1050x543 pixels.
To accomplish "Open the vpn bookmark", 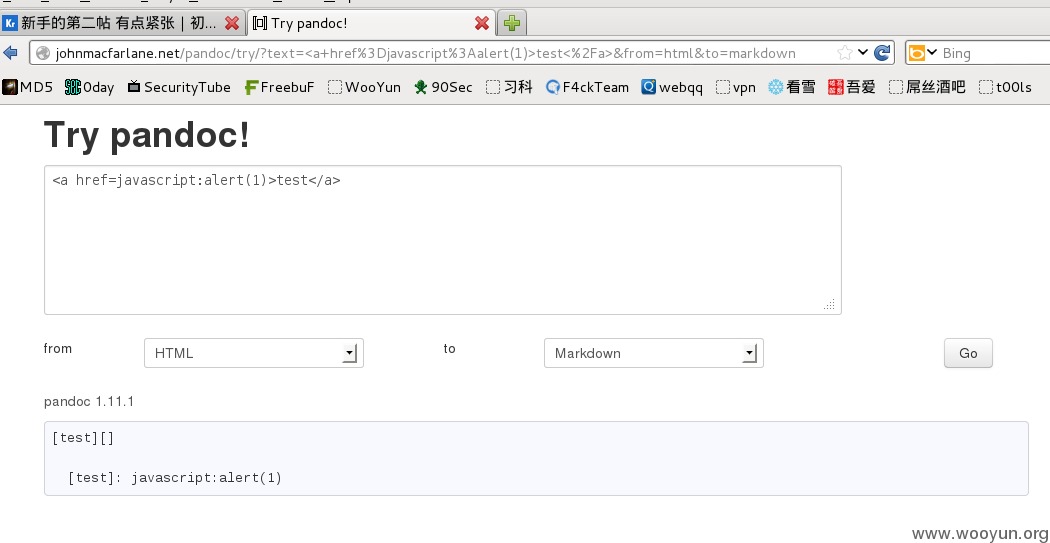I will click(736, 87).
